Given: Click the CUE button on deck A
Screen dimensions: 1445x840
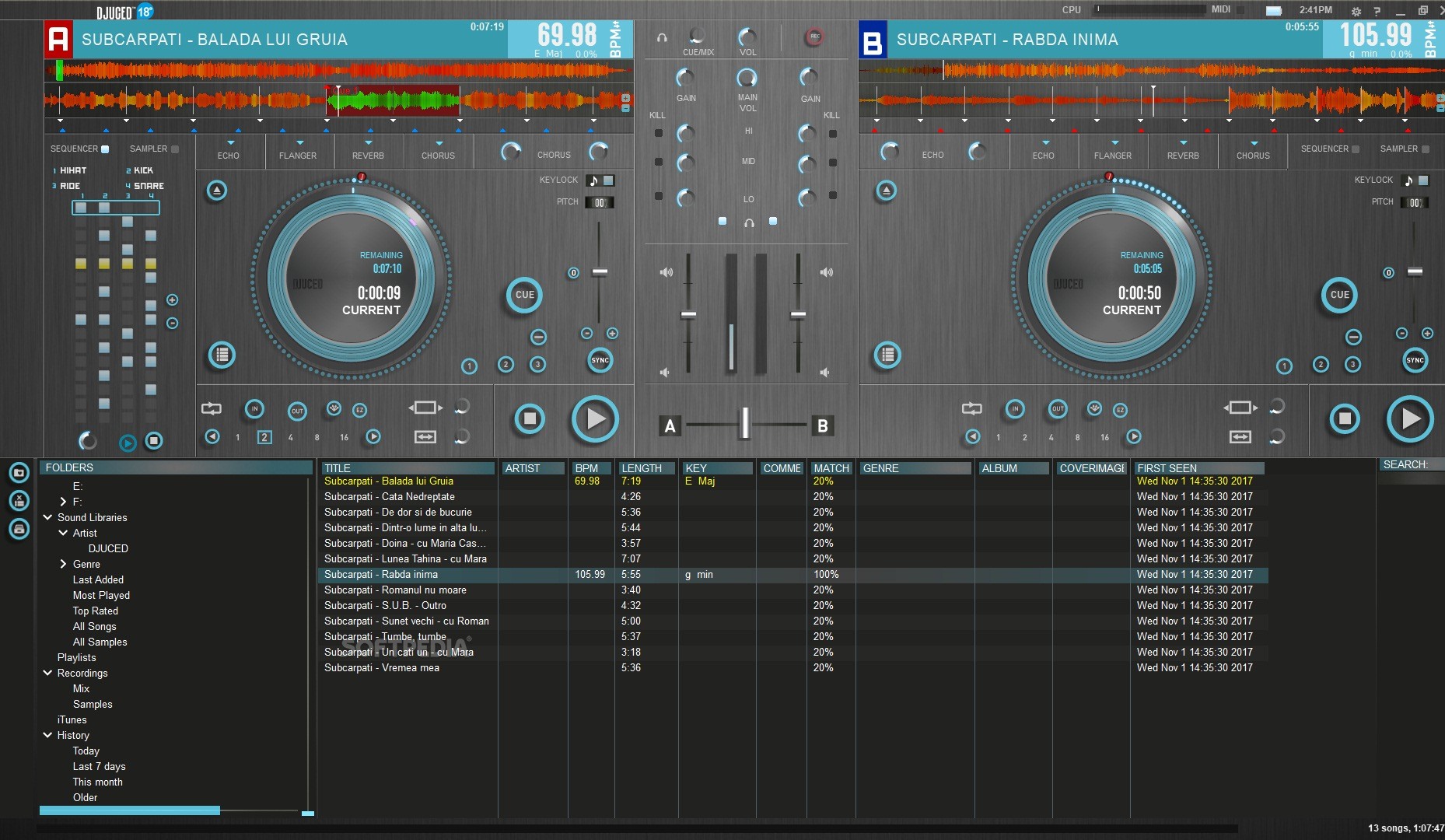Looking at the screenshot, I should (524, 295).
